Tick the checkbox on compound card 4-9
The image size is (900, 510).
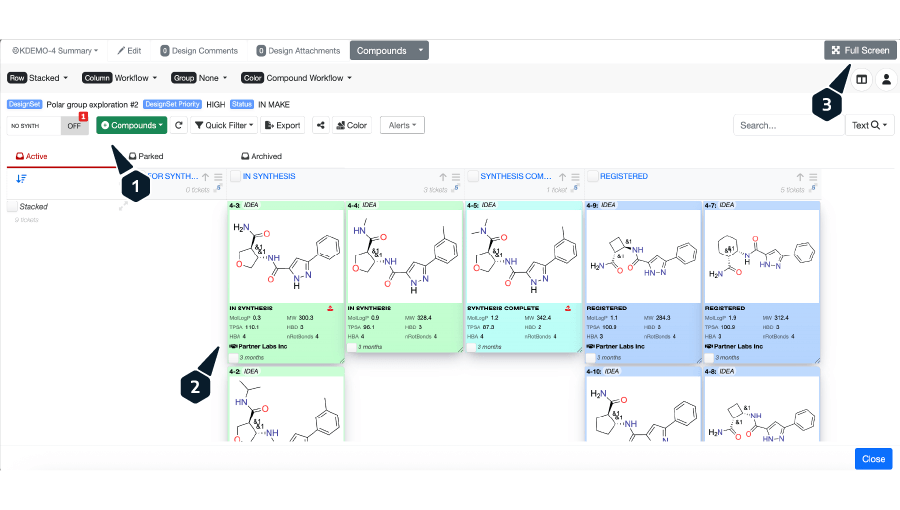(x=590, y=357)
